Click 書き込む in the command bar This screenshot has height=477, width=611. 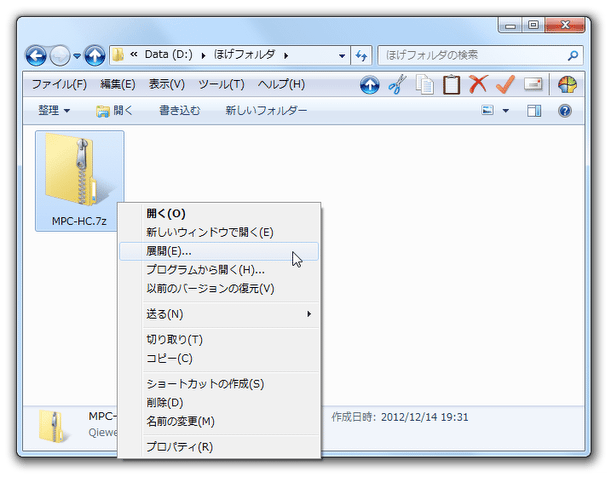click(179, 111)
